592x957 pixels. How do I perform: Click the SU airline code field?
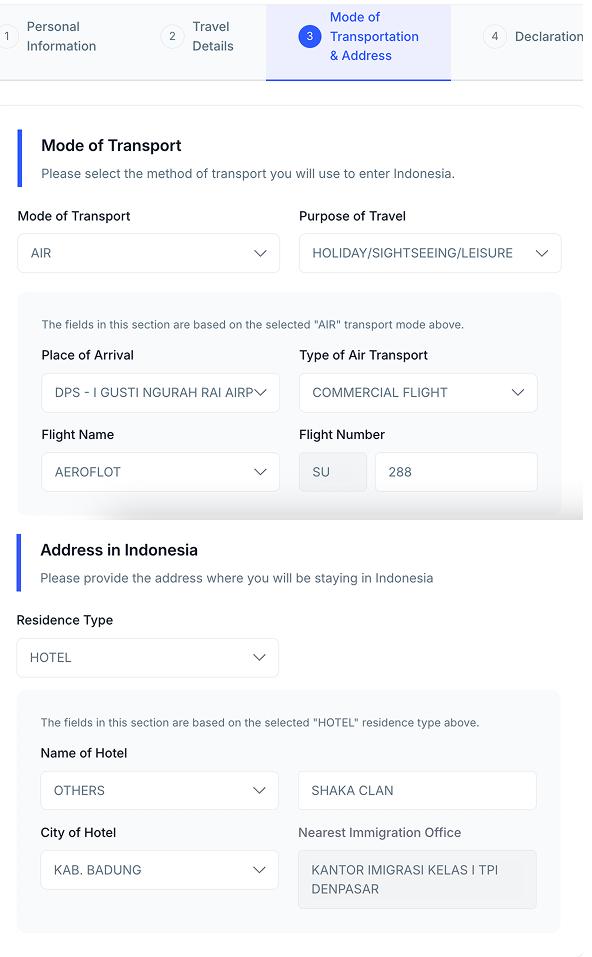click(x=333, y=472)
